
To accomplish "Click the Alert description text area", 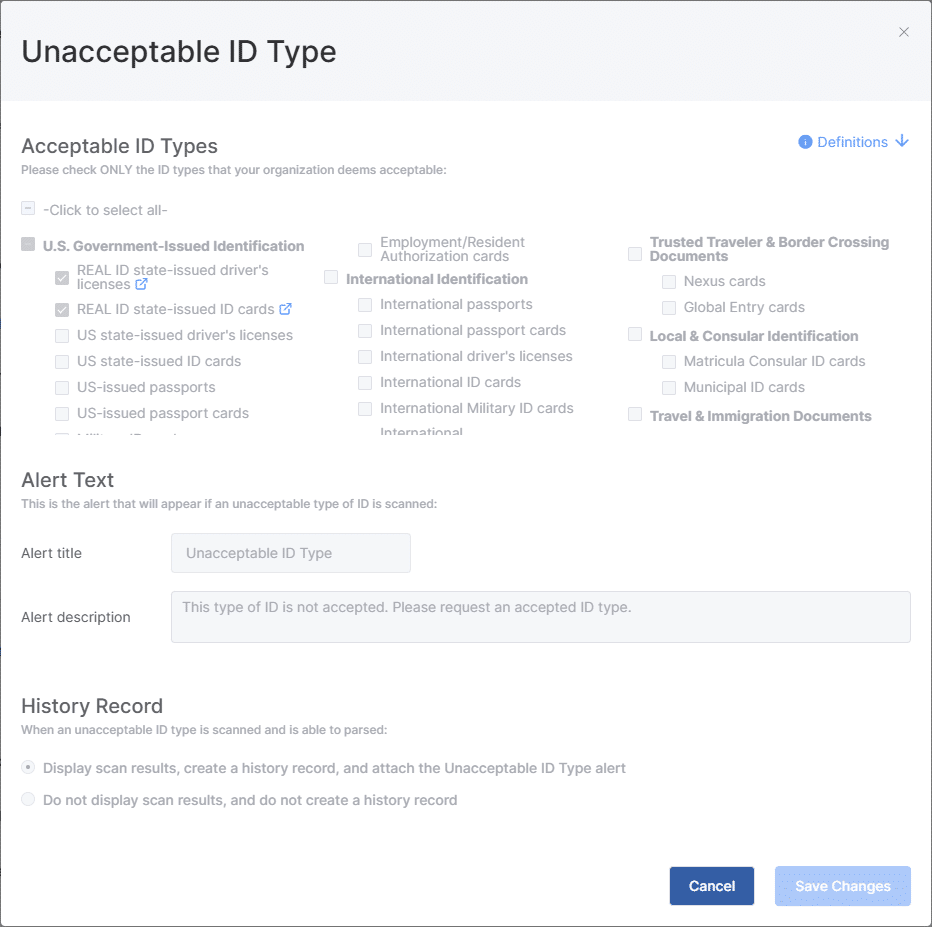I will [541, 617].
